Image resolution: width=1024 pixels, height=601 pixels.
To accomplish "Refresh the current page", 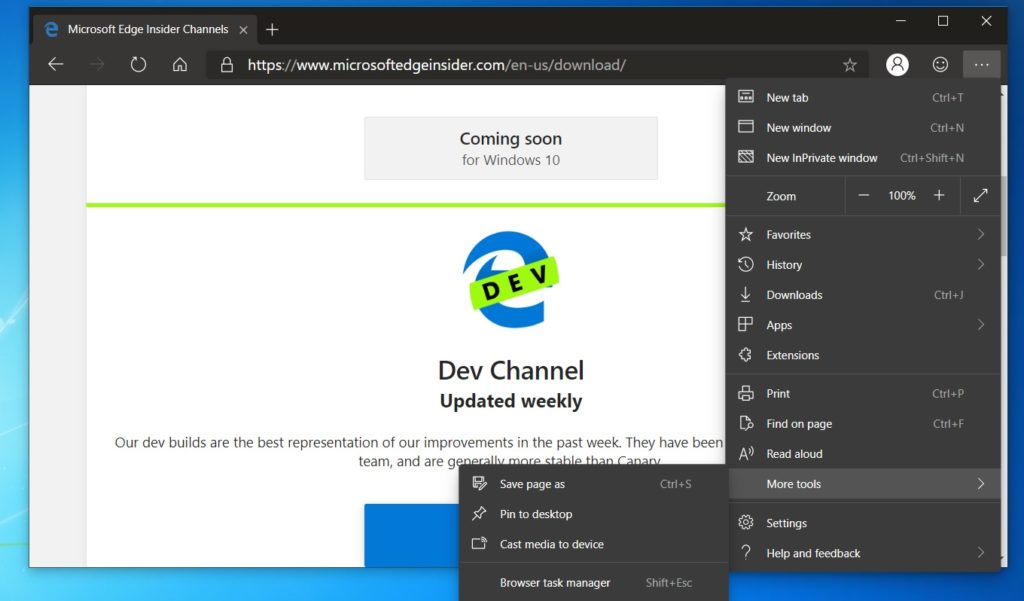I will click(x=138, y=64).
